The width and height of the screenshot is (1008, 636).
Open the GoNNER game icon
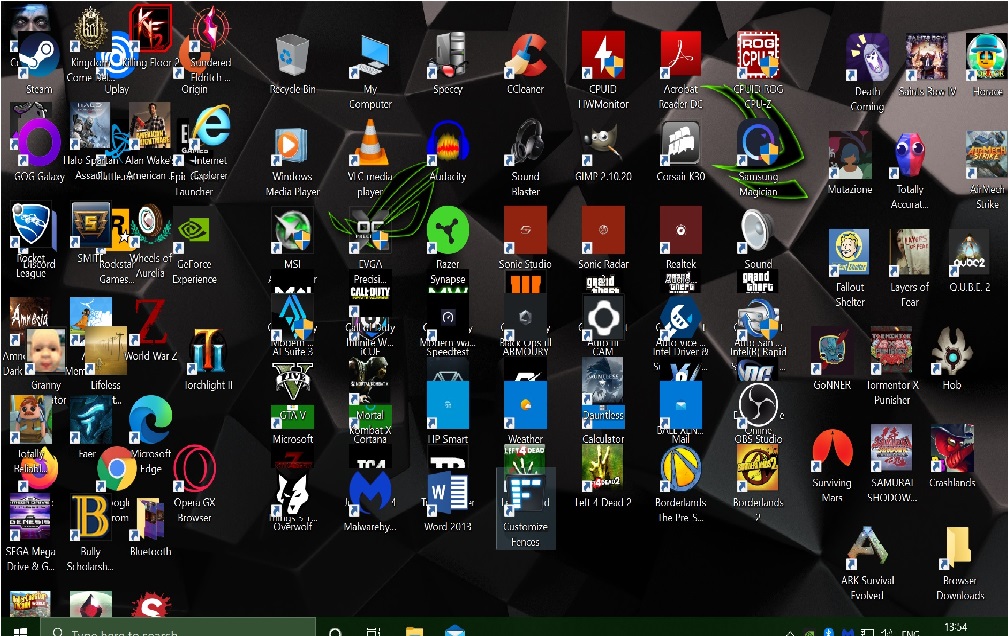[832, 351]
